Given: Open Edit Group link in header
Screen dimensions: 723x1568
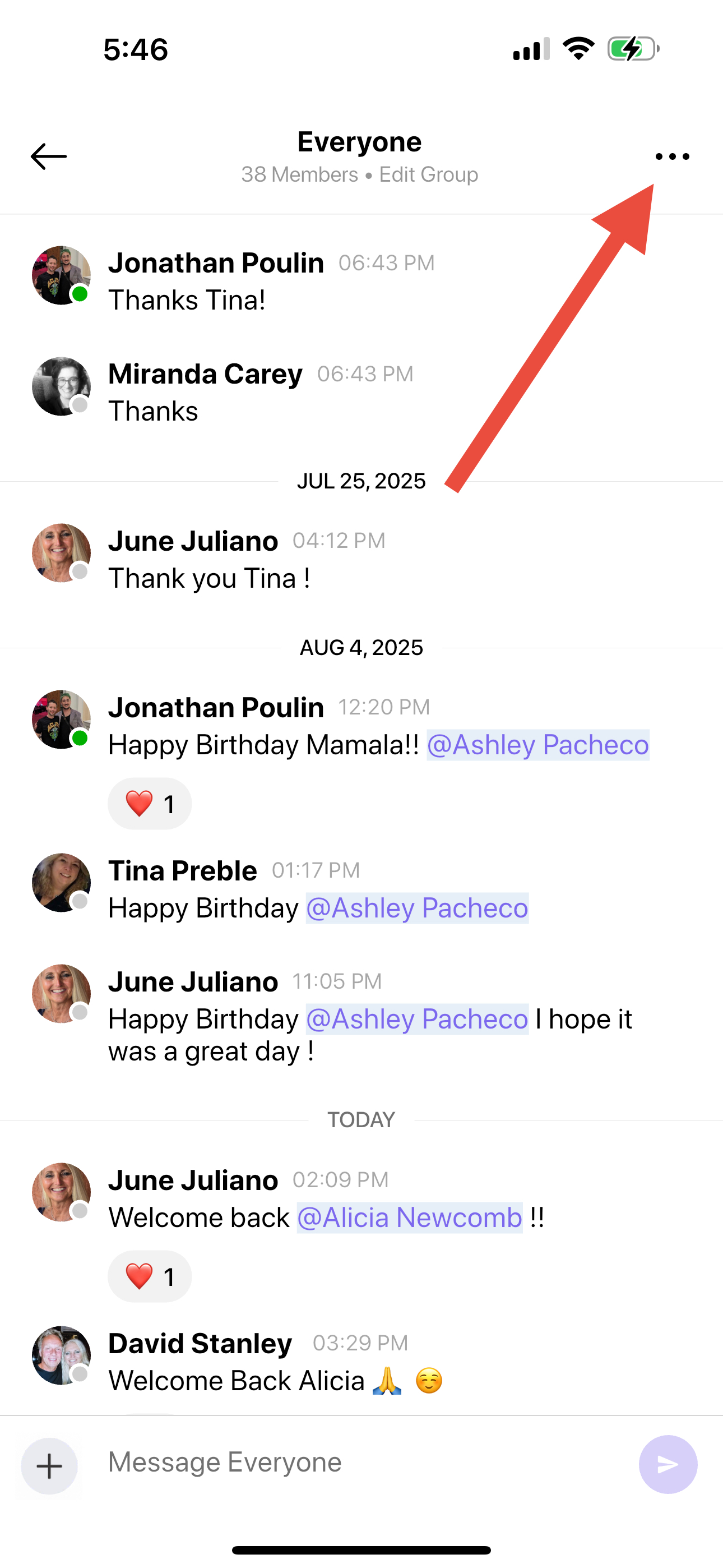Looking at the screenshot, I should (428, 175).
